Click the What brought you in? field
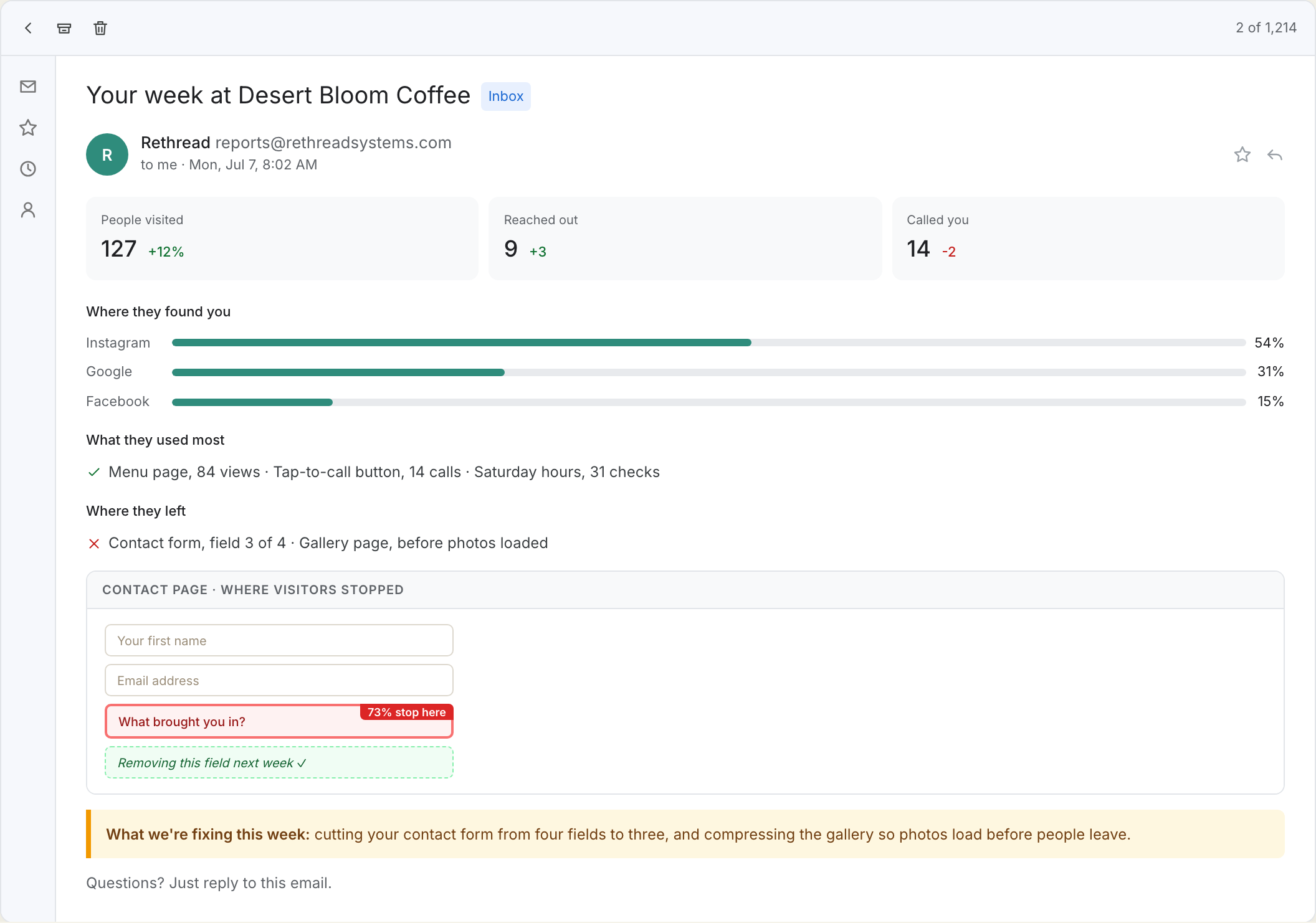 coord(279,721)
